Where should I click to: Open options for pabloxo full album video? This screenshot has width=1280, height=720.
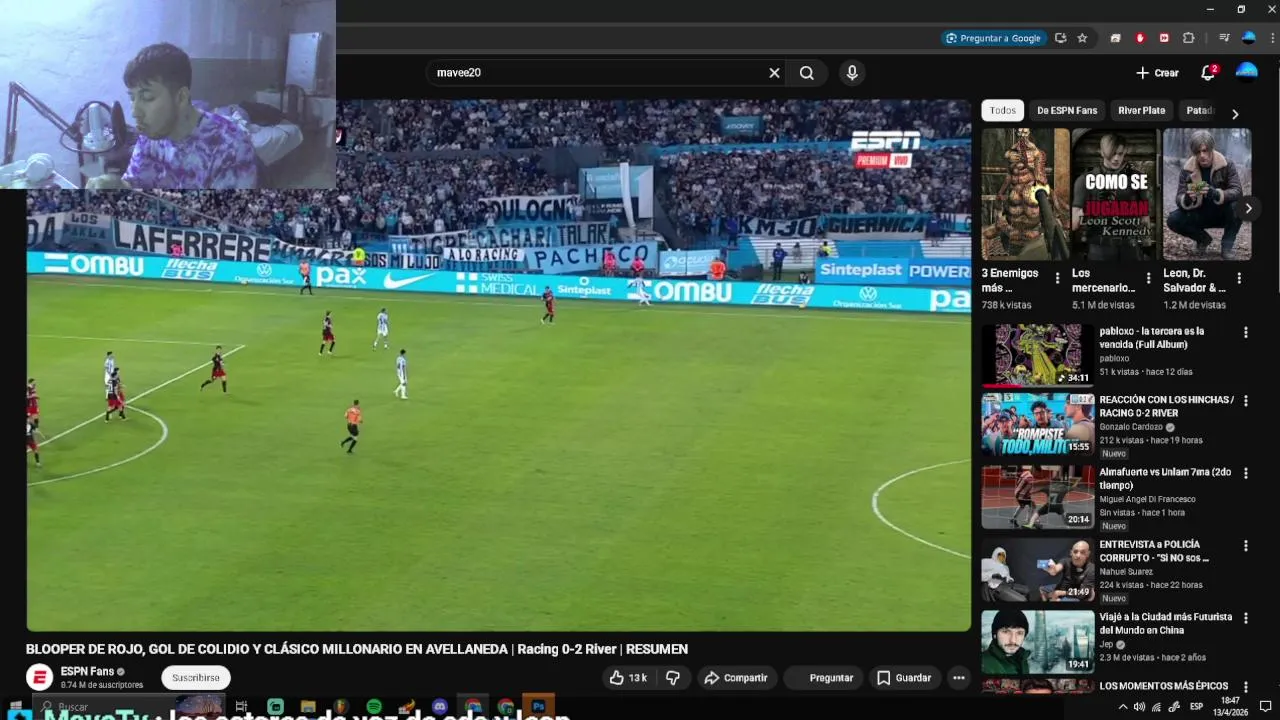[1246, 332]
